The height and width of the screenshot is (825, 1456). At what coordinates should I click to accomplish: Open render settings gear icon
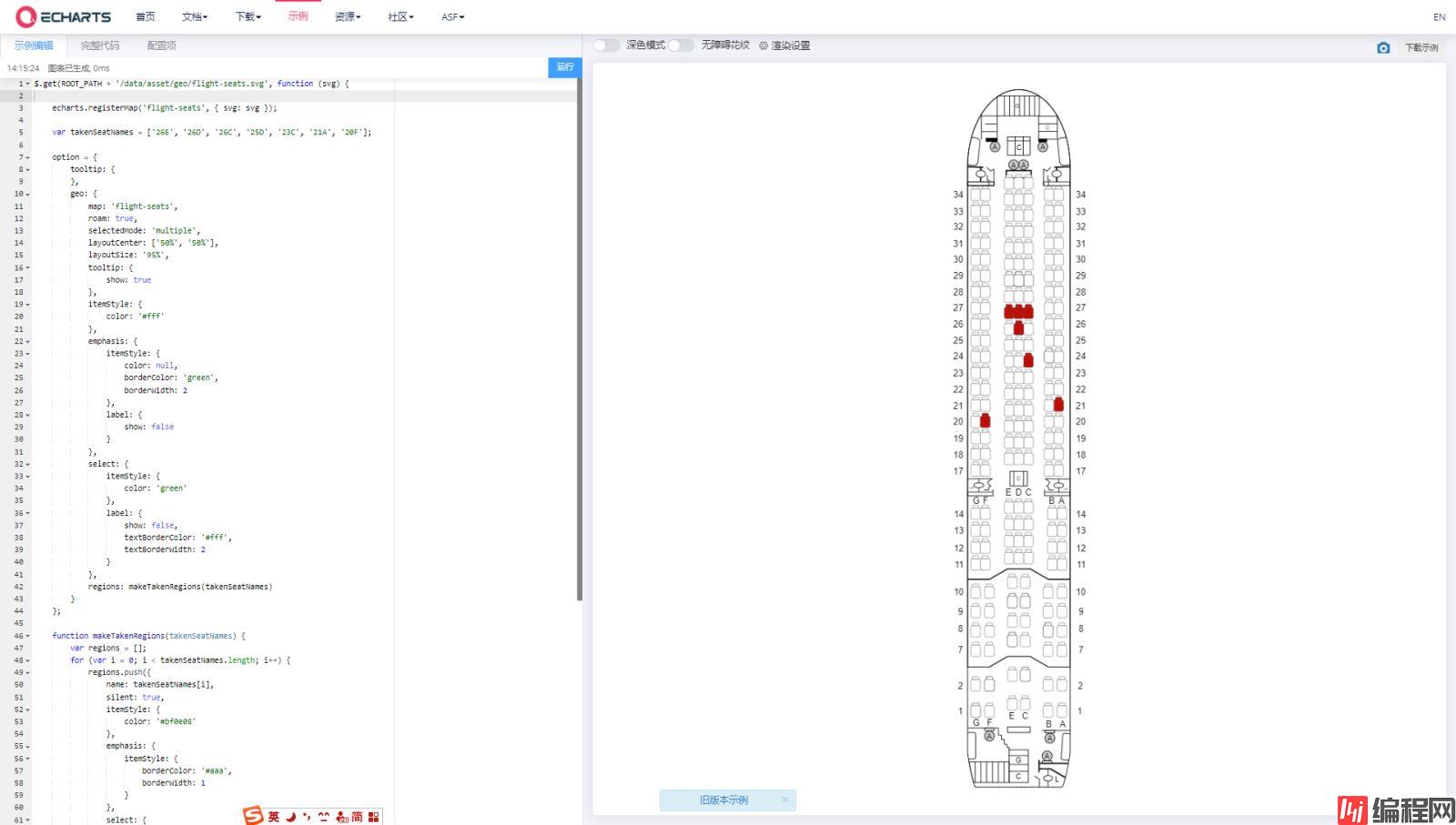tap(763, 45)
